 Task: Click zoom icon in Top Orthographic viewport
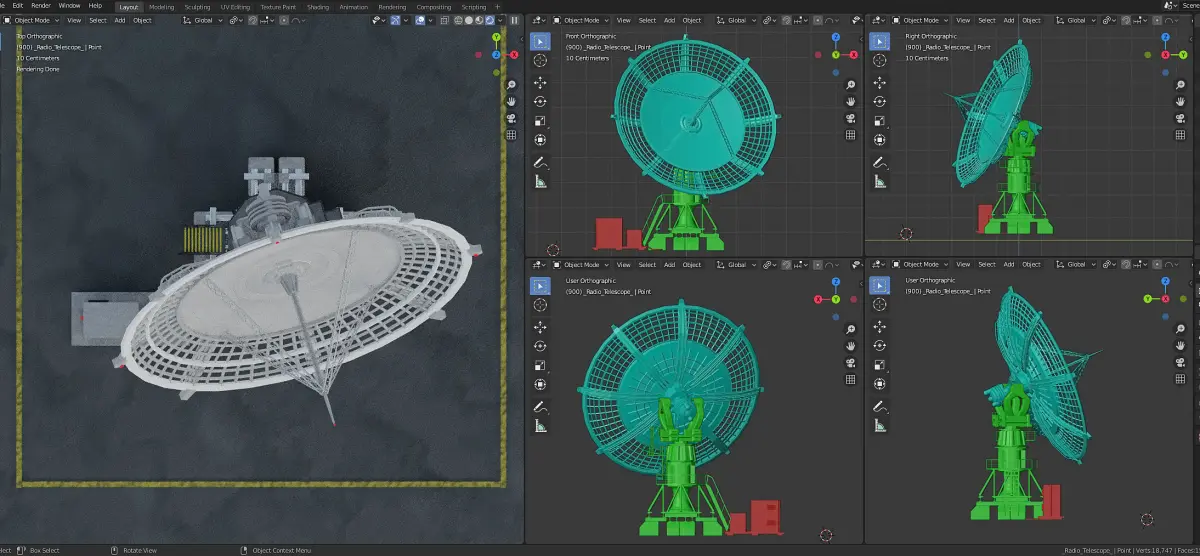coord(511,85)
